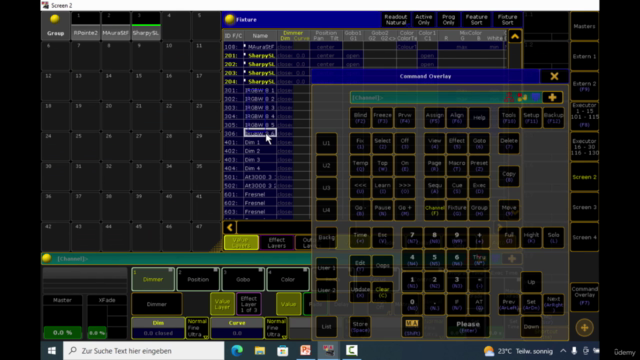
Task: Click yellow ball beside the main command line
Action: pyautogui.click(x=47, y=258)
